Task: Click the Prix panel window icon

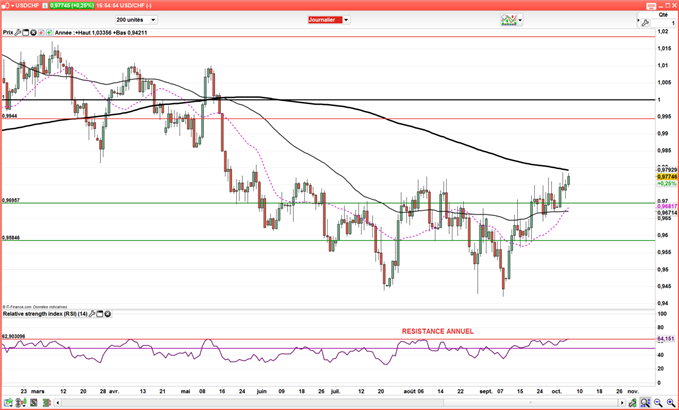Action: click(x=26, y=32)
